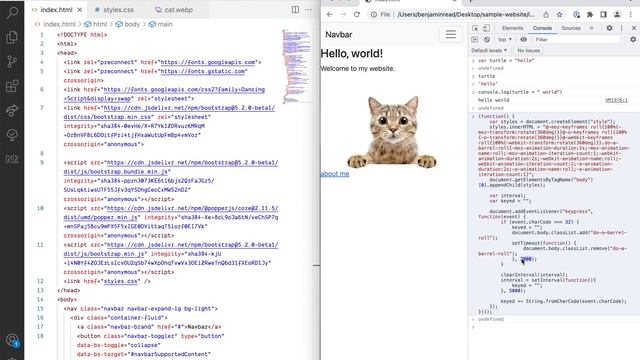
Task: Share this page from the address bar
Action: [x=546, y=14]
